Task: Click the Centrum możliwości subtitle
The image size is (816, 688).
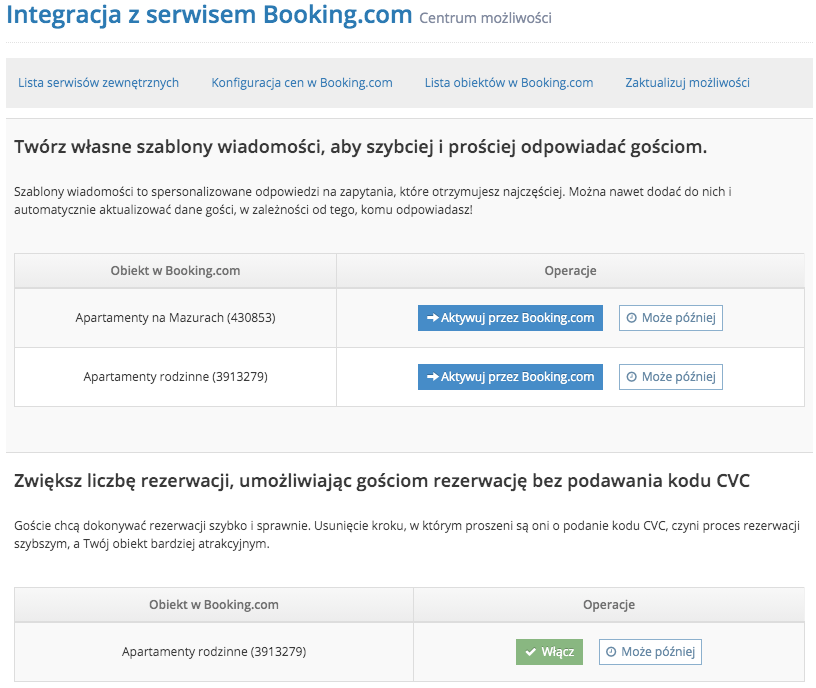Action: point(486,18)
